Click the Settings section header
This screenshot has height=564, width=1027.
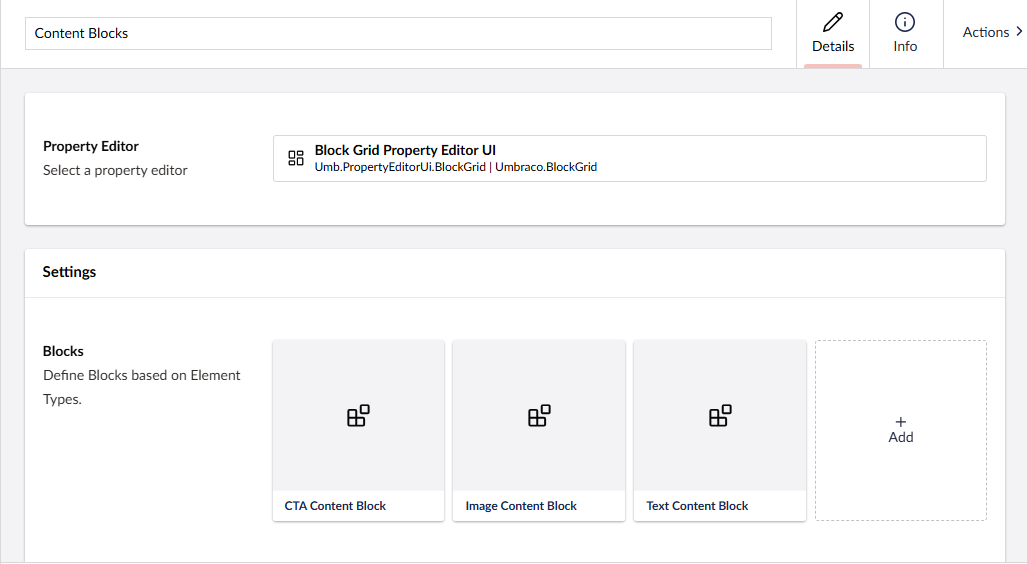(69, 272)
